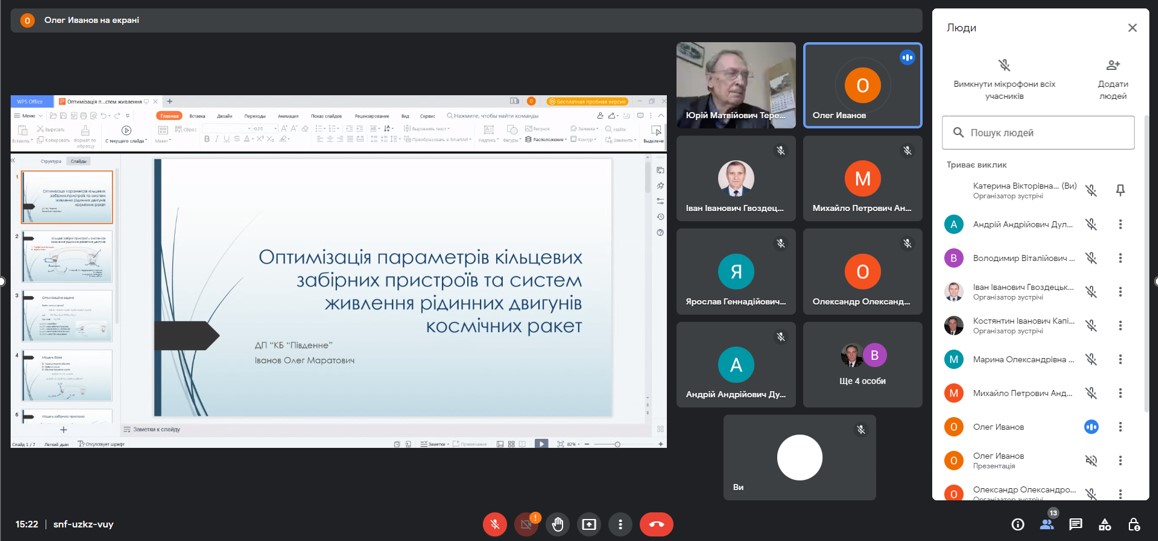Open host controls lock icon
The width and height of the screenshot is (1158, 541).
pos(1134,524)
